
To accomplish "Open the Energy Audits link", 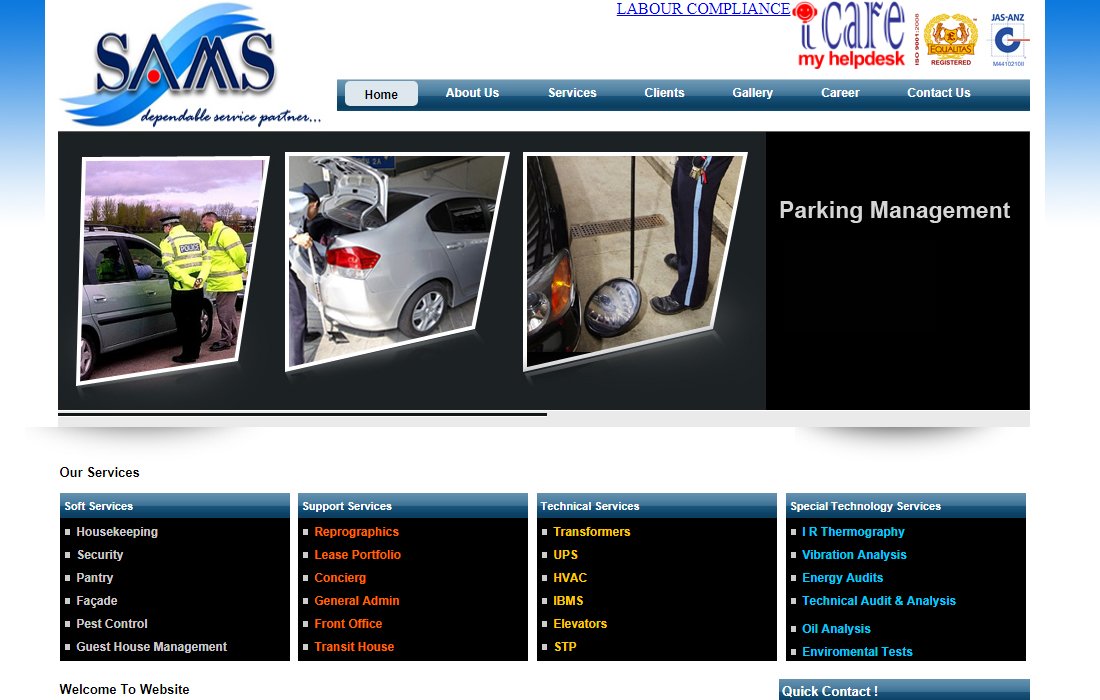I will click(x=842, y=578).
